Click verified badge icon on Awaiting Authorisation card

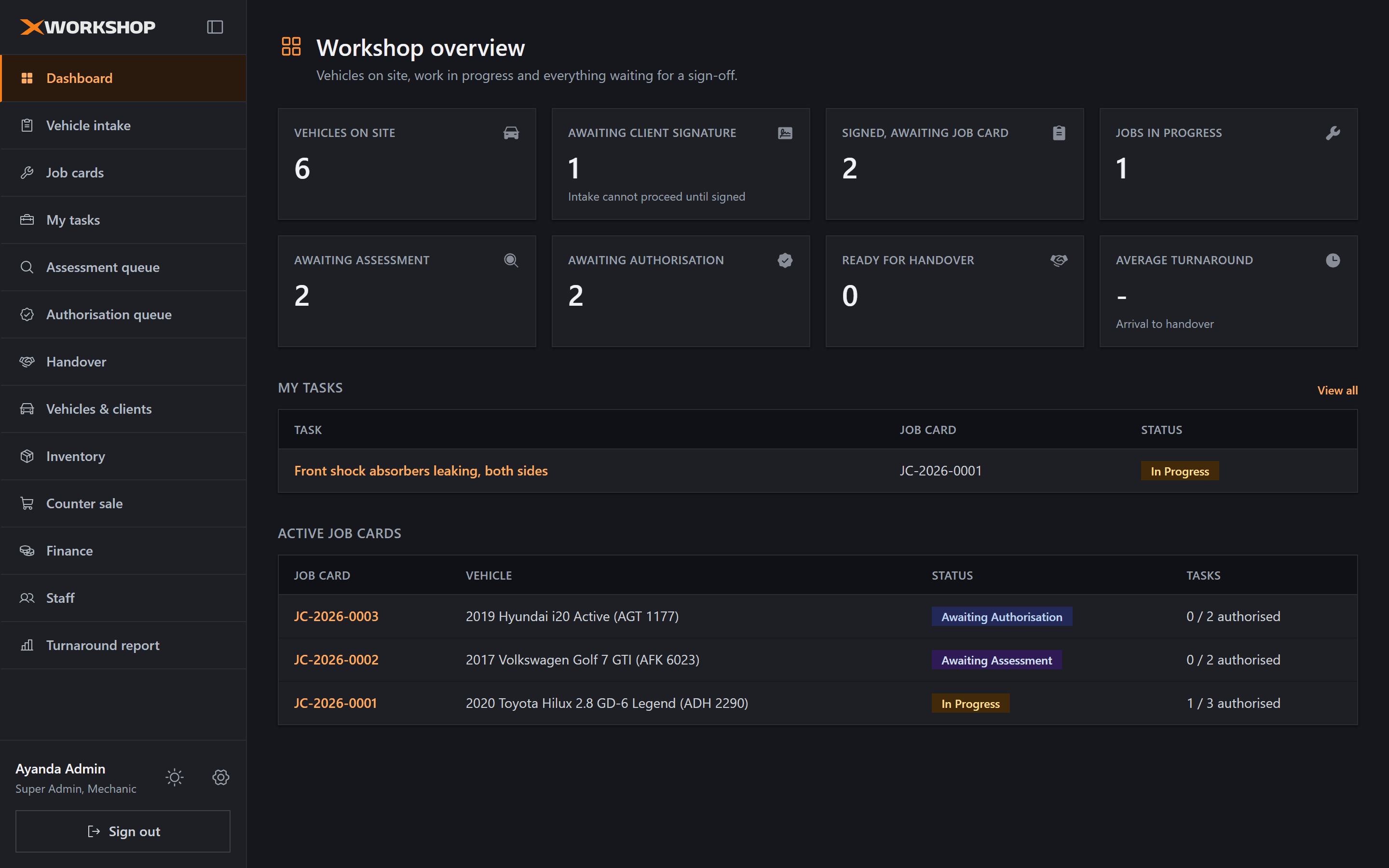pos(785,260)
